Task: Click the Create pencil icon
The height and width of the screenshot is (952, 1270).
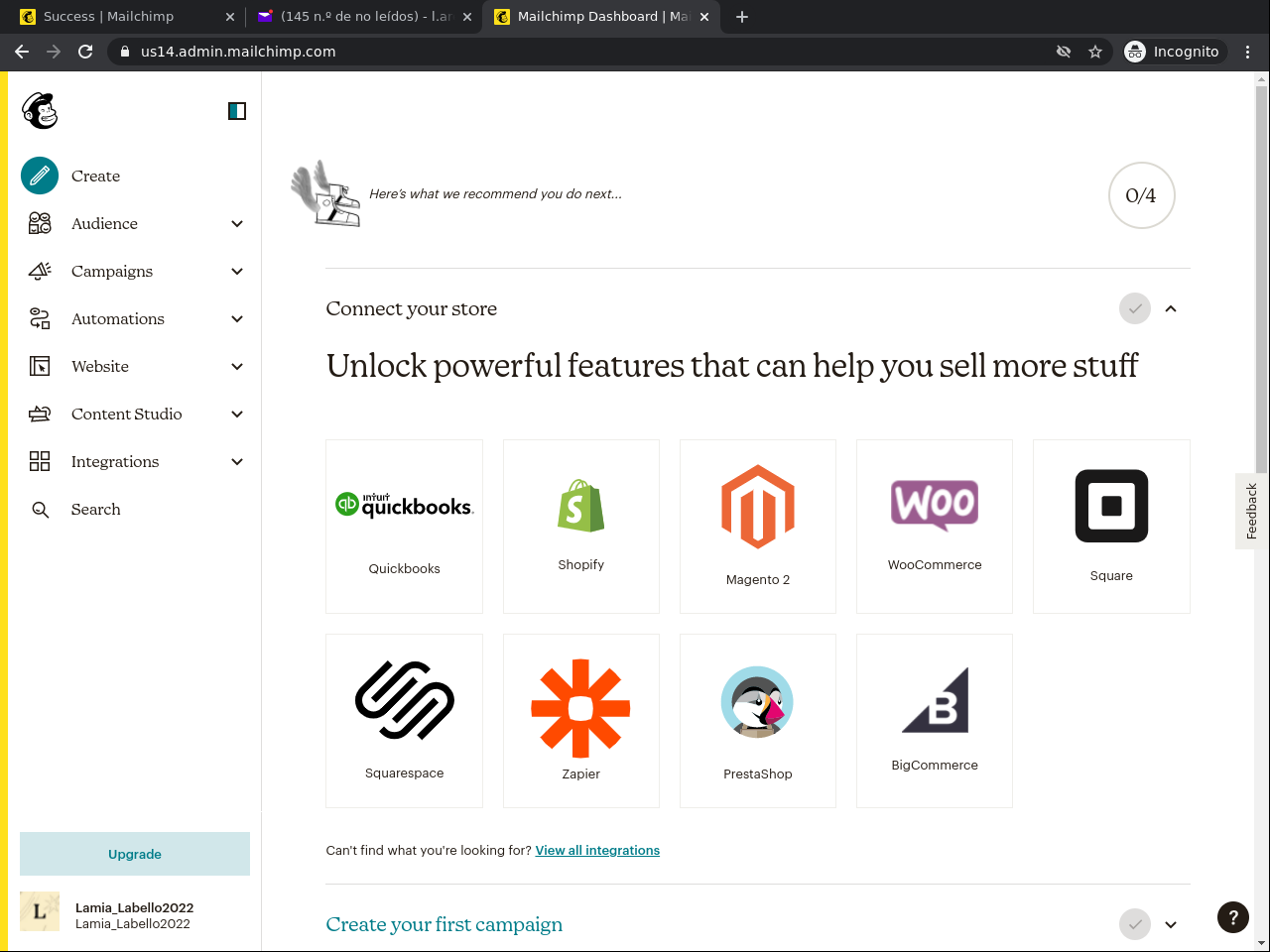Action: [x=40, y=177]
